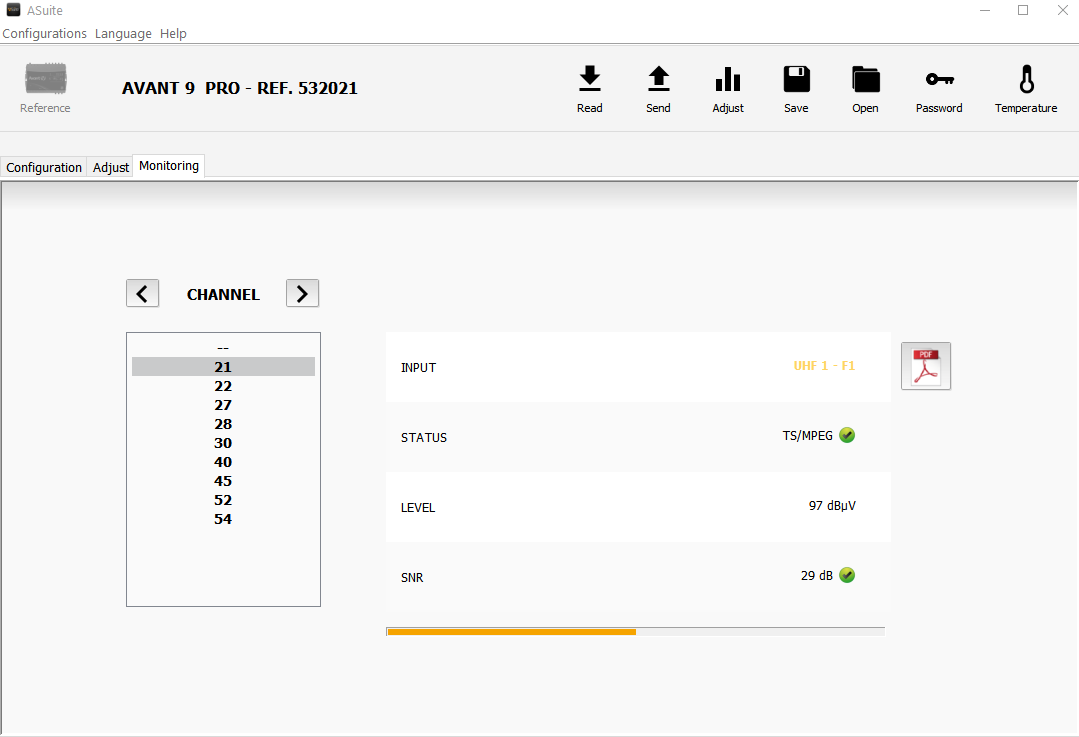
Task: Open the Help menu
Action: 173,34
